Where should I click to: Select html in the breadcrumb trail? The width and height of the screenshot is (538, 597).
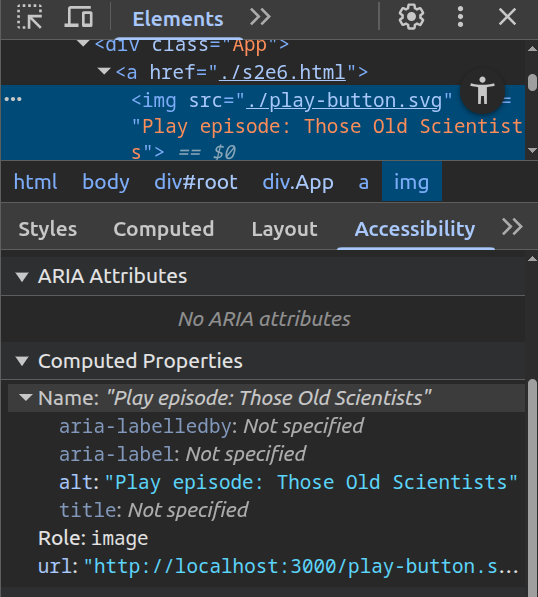pyautogui.click(x=36, y=182)
